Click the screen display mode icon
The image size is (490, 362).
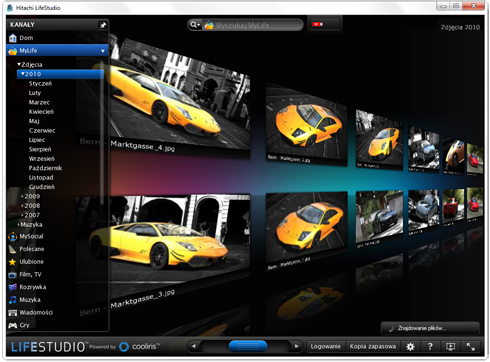[450, 347]
